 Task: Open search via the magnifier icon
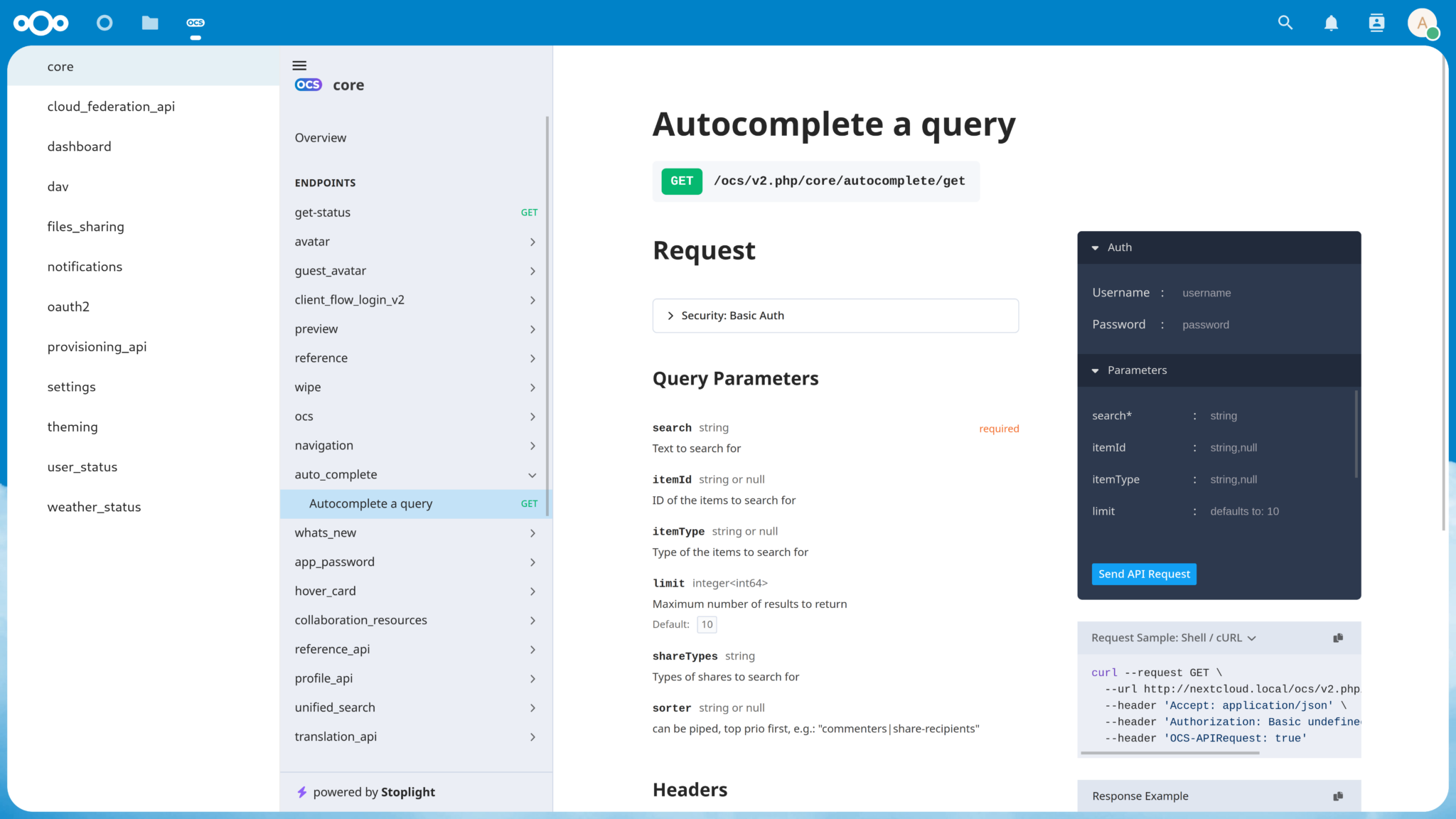coord(1285,23)
